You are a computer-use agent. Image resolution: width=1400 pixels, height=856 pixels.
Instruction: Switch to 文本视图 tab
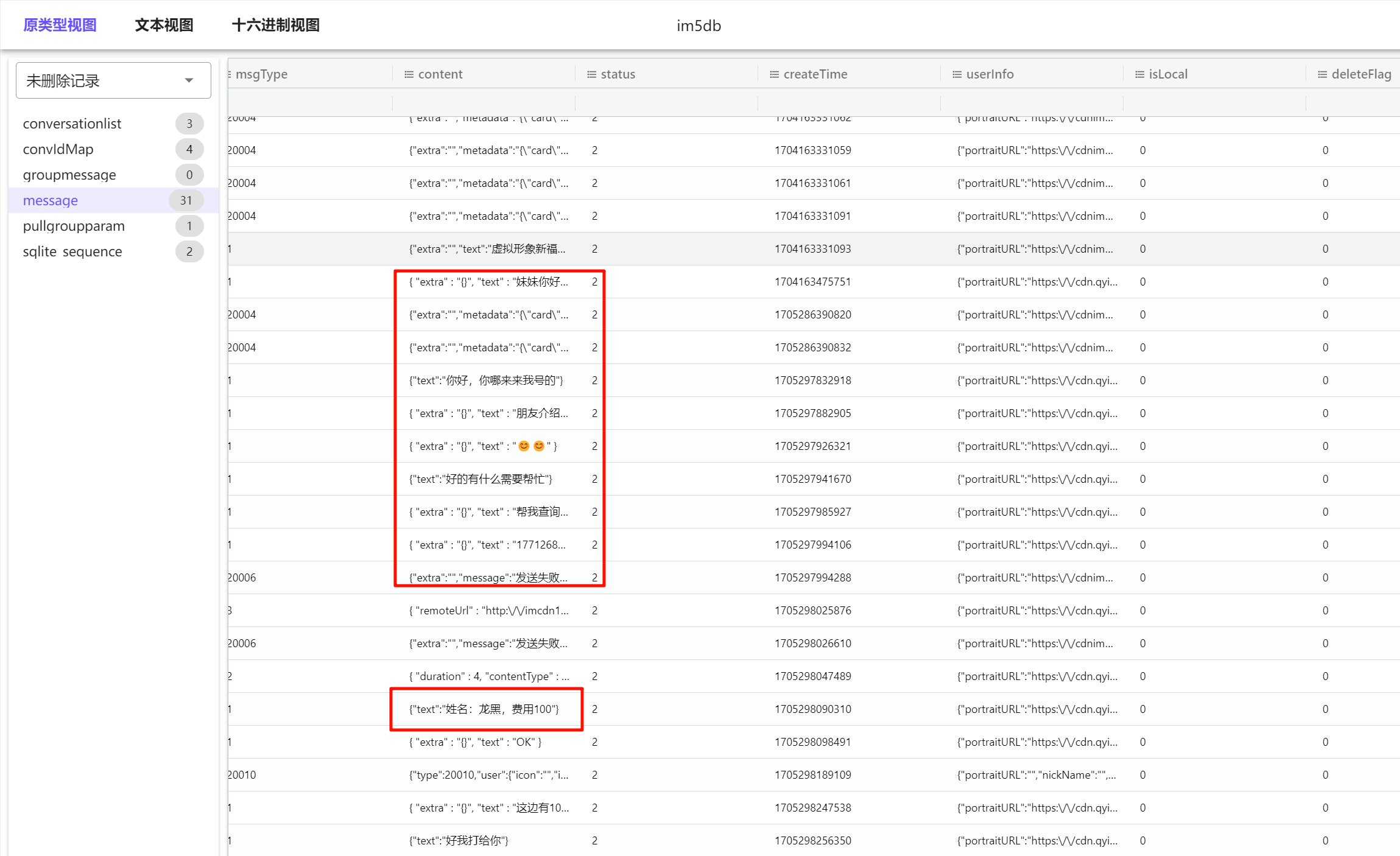click(164, 25)
